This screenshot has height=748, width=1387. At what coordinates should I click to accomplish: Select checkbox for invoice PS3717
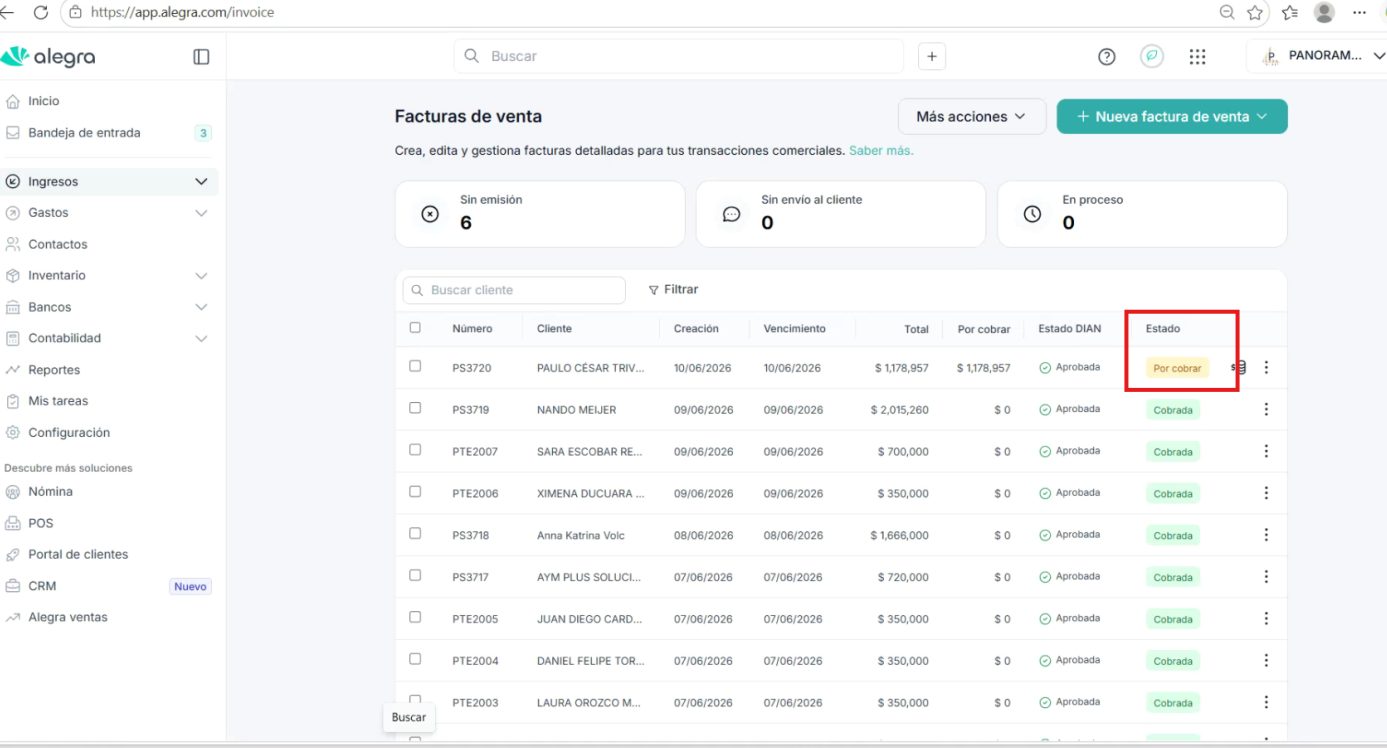point(415,576)
